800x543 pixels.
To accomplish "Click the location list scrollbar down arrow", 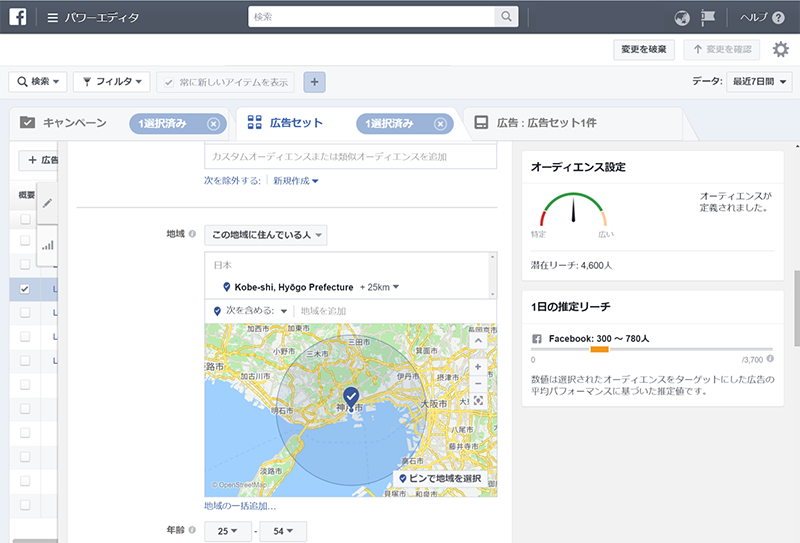I will click(x=492, y=294).
